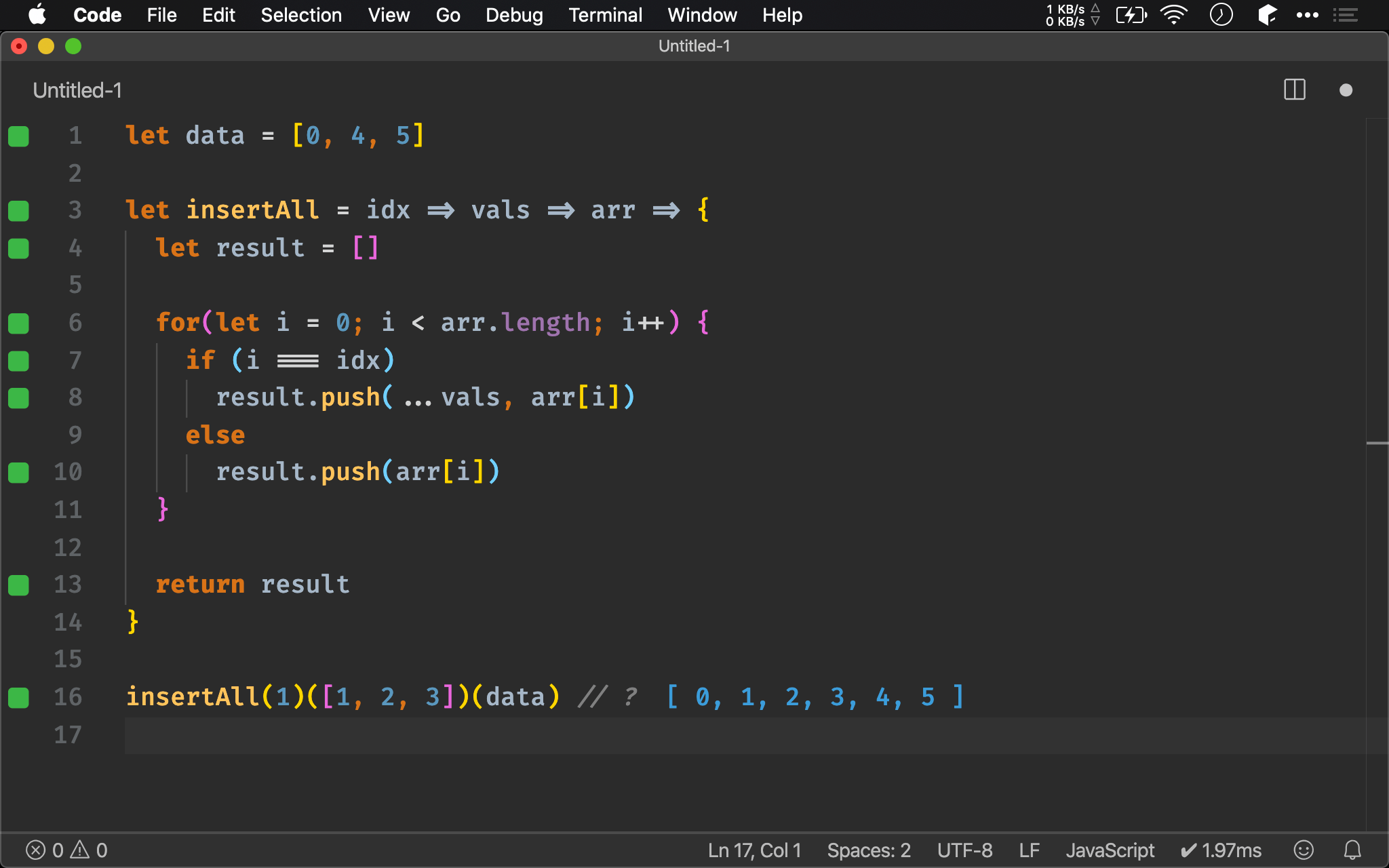Open the Edit menu

(218, 15)
